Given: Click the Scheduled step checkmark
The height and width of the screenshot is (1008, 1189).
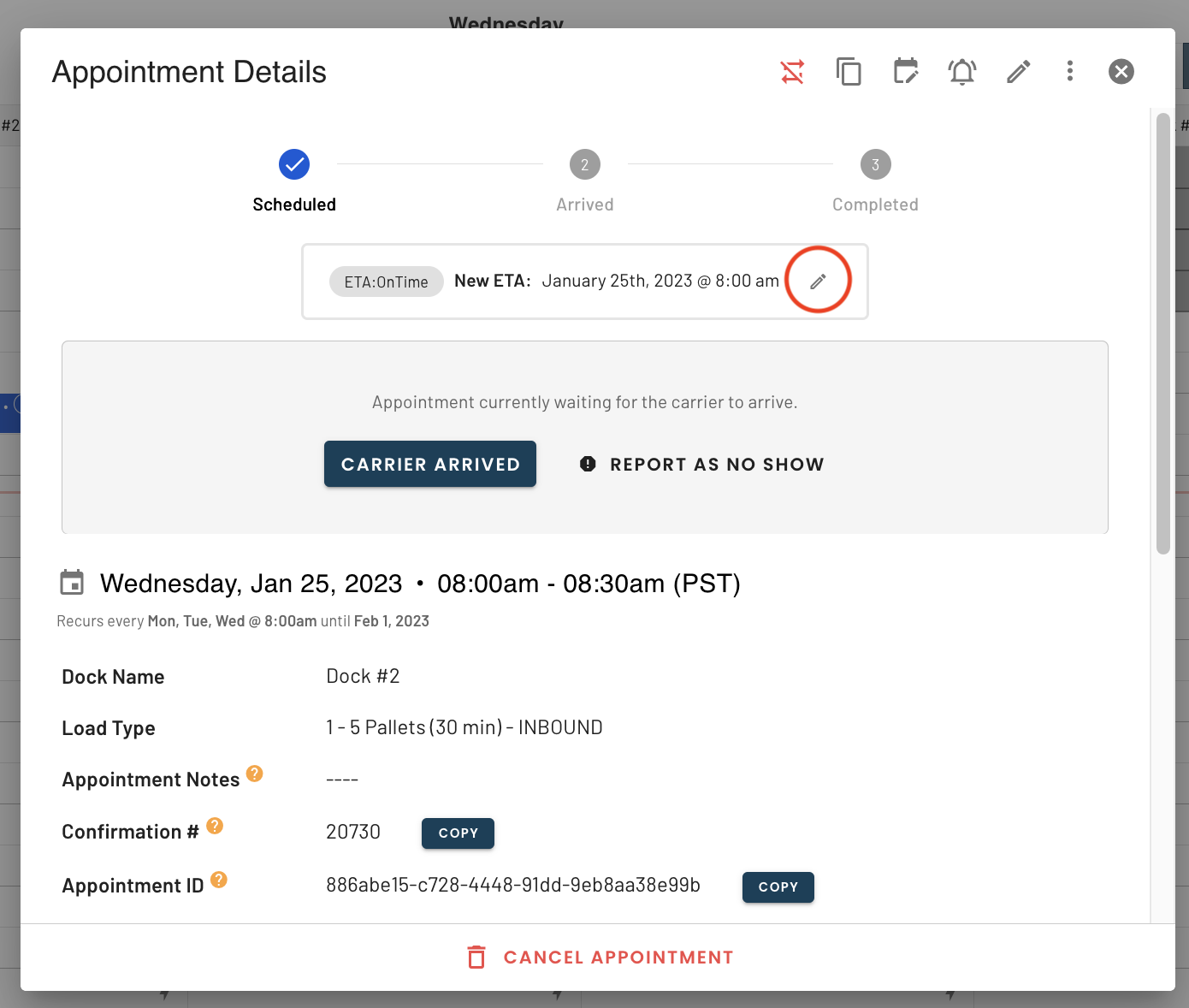Looking at the screenshot, I should [294, 164].
